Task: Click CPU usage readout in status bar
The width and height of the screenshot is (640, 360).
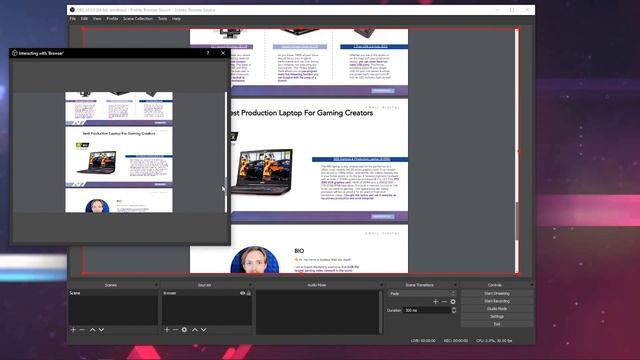Action: (494, 341)
